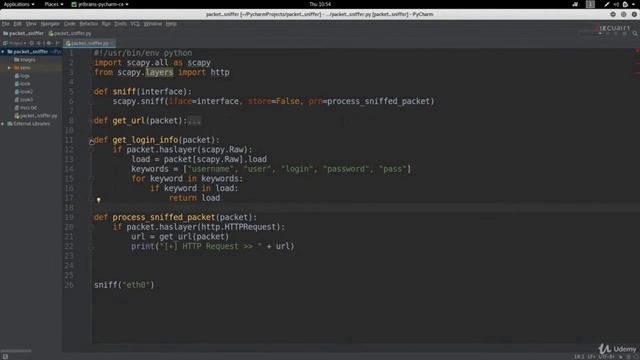Select the images folder in project tree

tap(24, 60)
